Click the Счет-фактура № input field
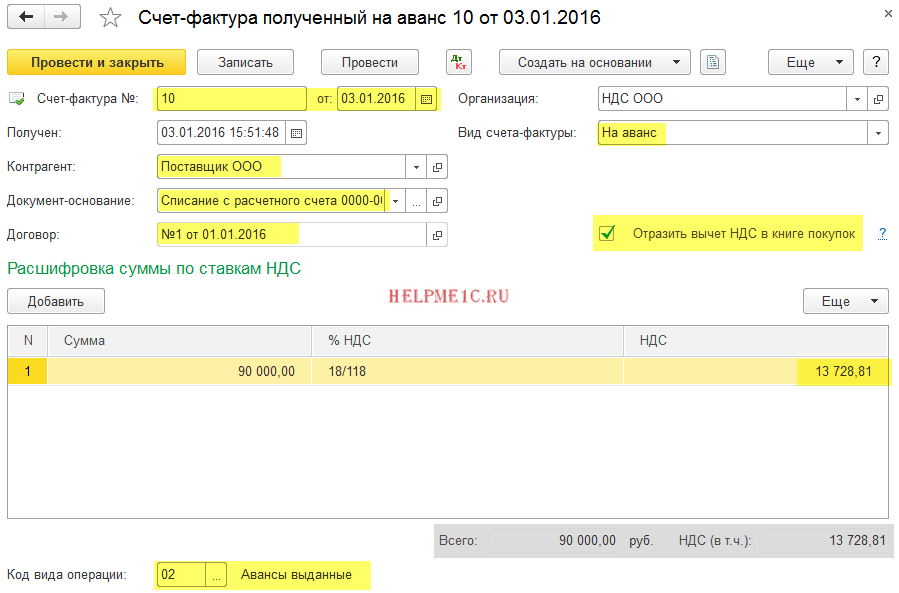The image size is (899, 593). 231,99
